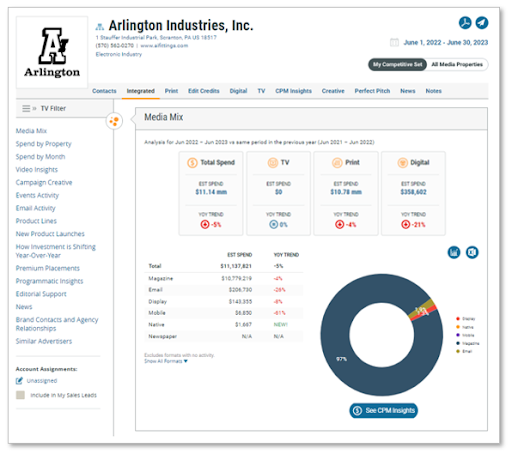Click the Magazine $10,779,219 table row
The image size is (512, 454).
224,278
